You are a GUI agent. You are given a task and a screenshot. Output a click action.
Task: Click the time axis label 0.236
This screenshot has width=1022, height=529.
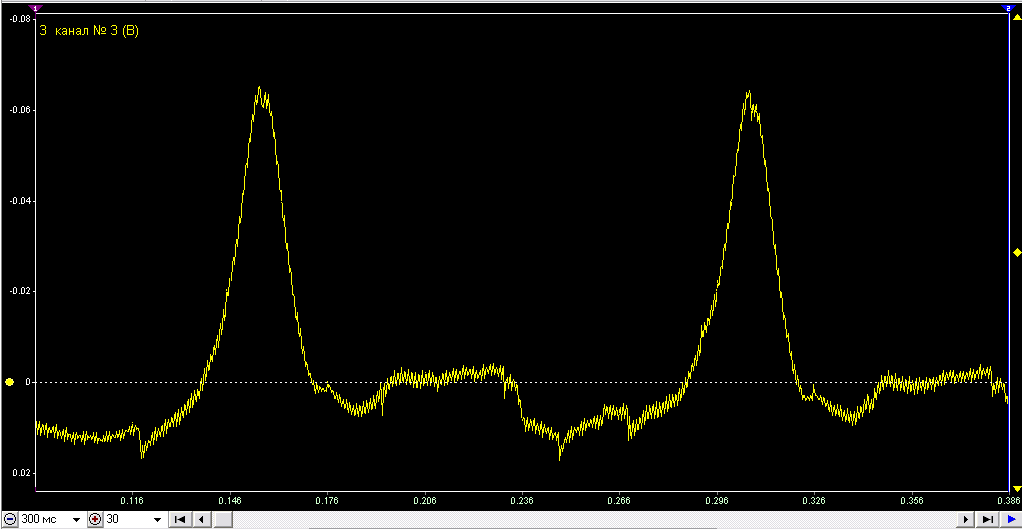point(522,501)
